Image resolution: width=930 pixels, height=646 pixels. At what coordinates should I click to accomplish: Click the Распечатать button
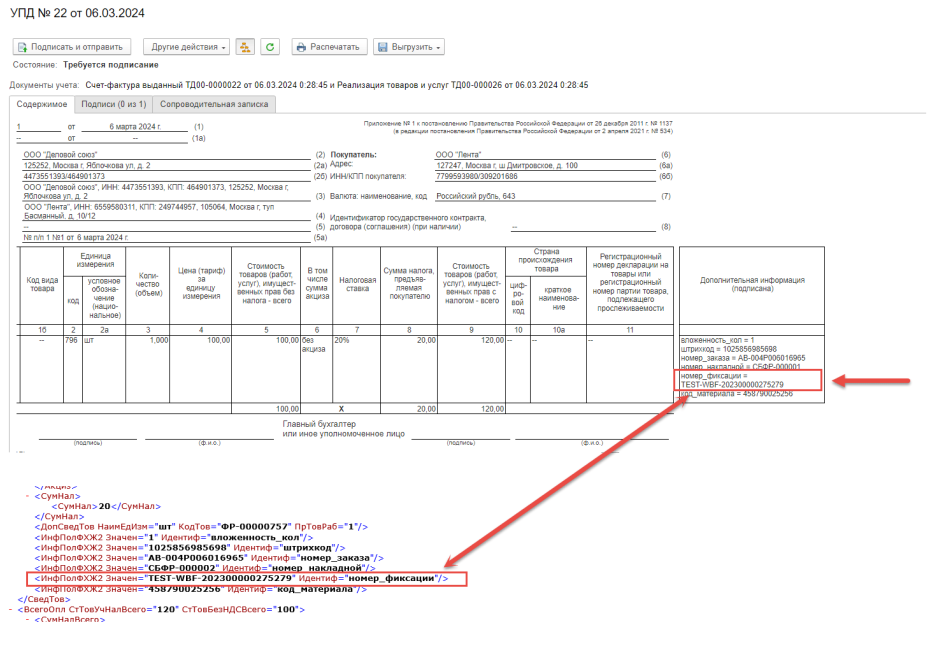(x=329, y=47)
